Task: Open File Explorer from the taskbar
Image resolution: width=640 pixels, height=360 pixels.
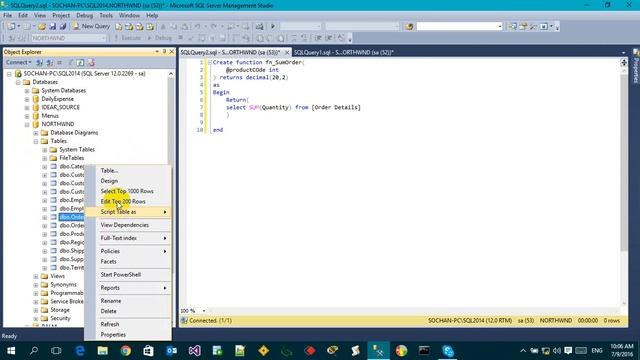Action: (x=102, y=351)
